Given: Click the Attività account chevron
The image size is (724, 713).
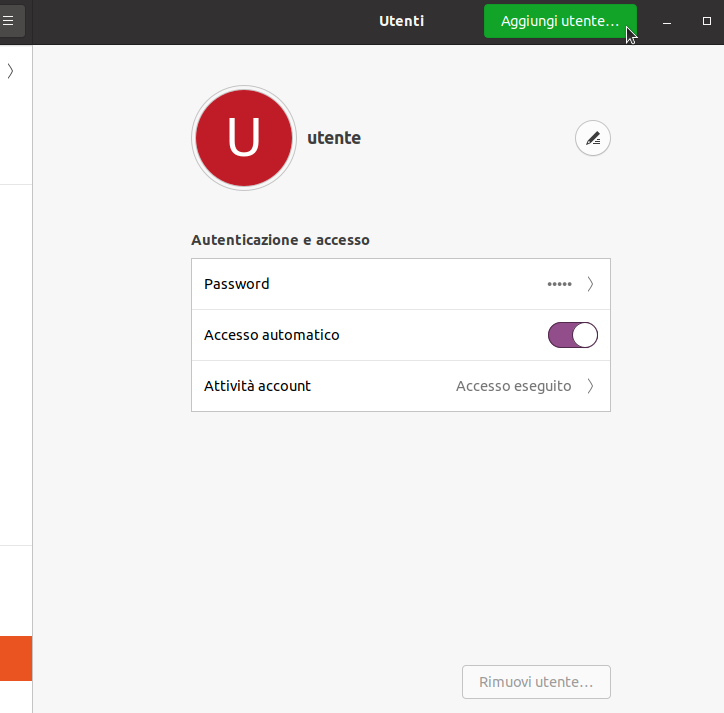Looking at the screenshot, I should point(590,386).
